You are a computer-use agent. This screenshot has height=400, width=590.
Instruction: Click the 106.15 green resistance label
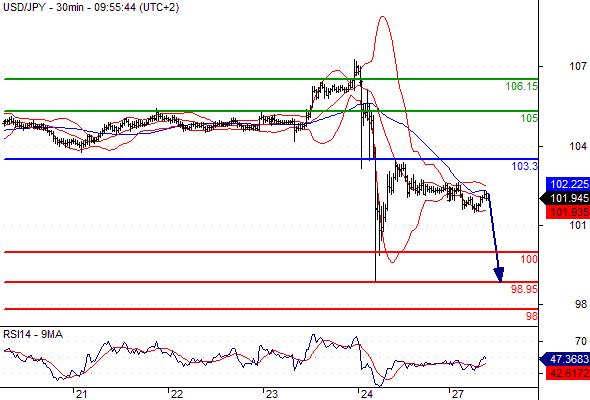(x=522, y=87)
